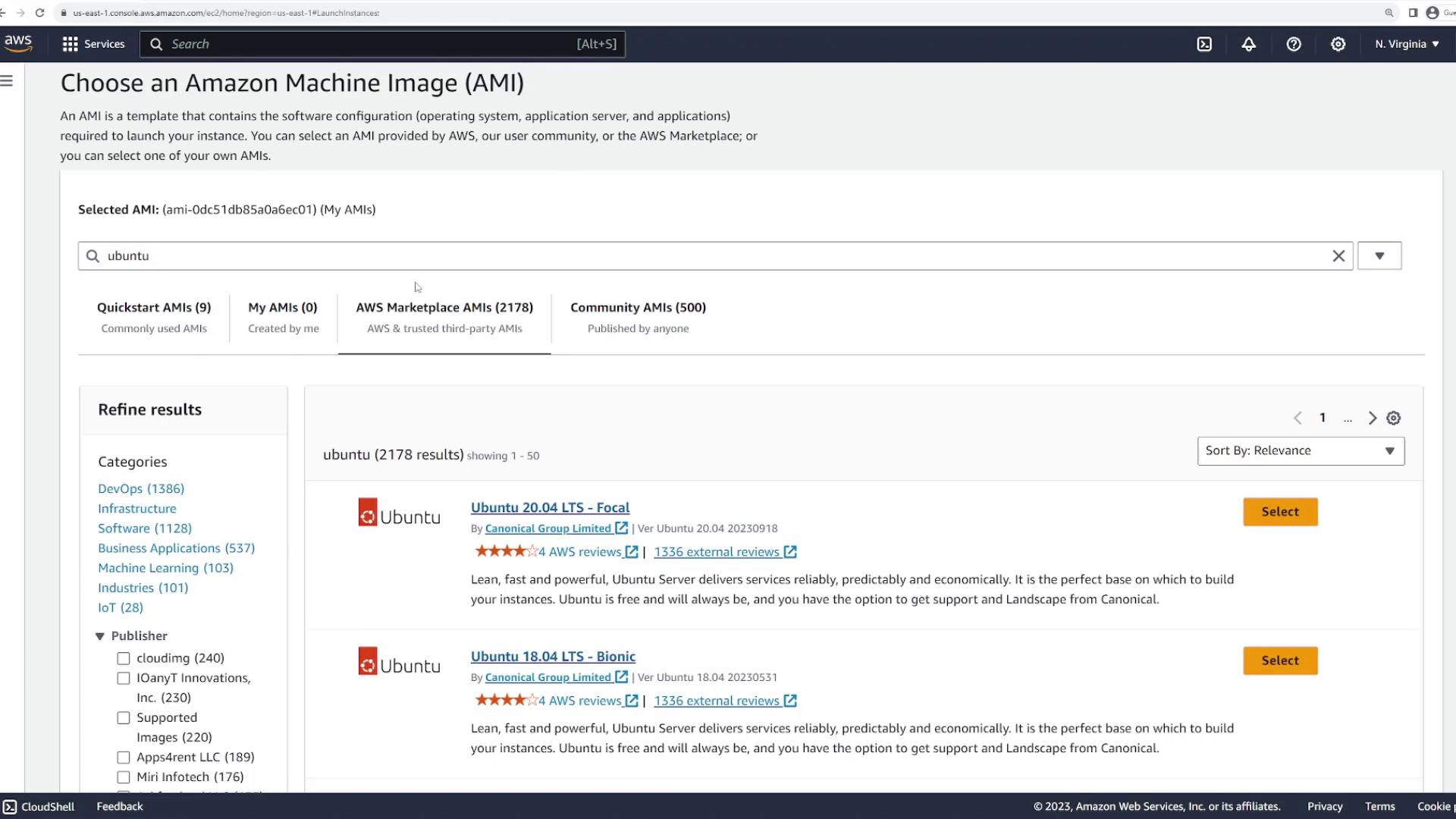Check the Supported Images publisher filter
Viewport: 1456px width, 819px height.
click(x=124, y=717)
